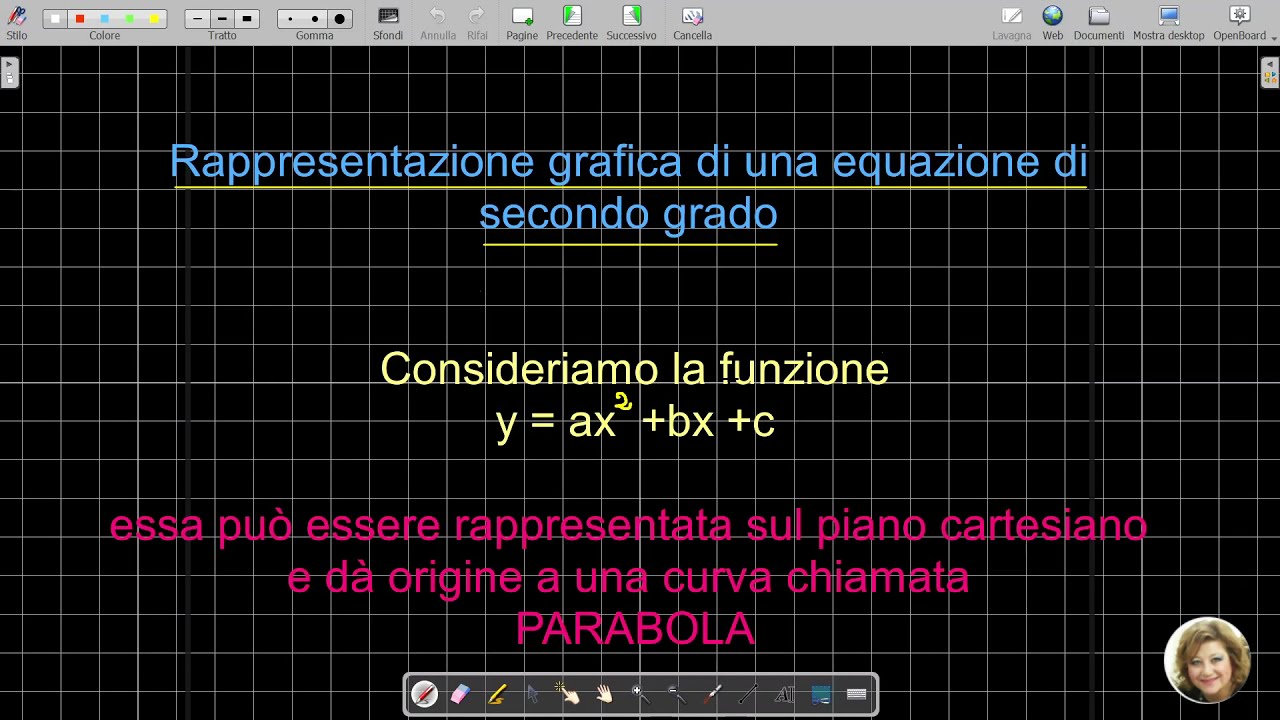Expand the right library panel tab
Image resolution: width=1280 pixels, height=720 pixels.
(1270, 72)
